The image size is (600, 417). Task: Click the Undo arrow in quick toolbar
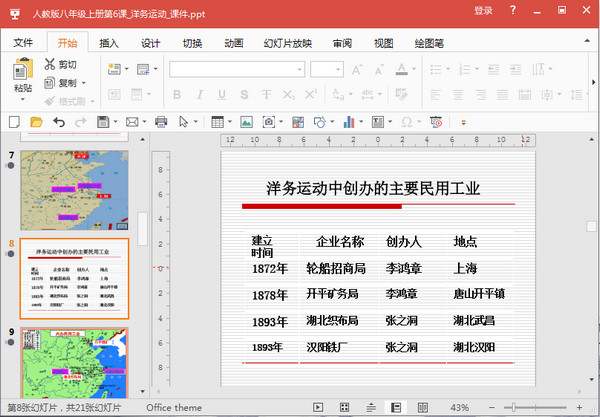(58, 121)
